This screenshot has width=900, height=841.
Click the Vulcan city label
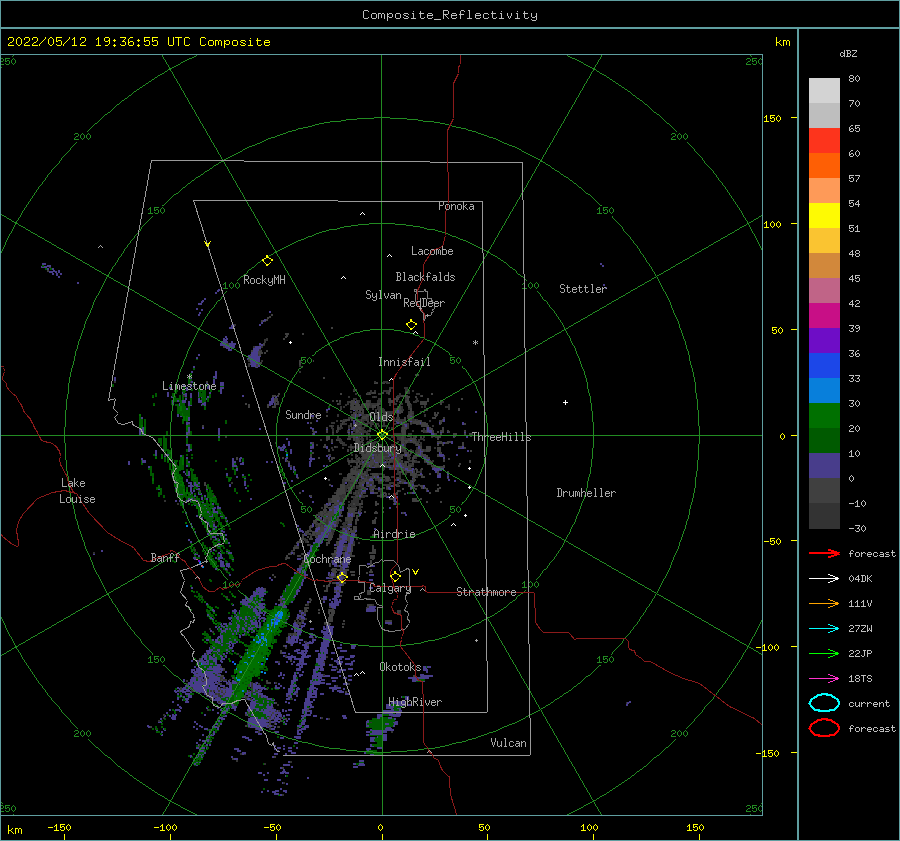[509, 743]
